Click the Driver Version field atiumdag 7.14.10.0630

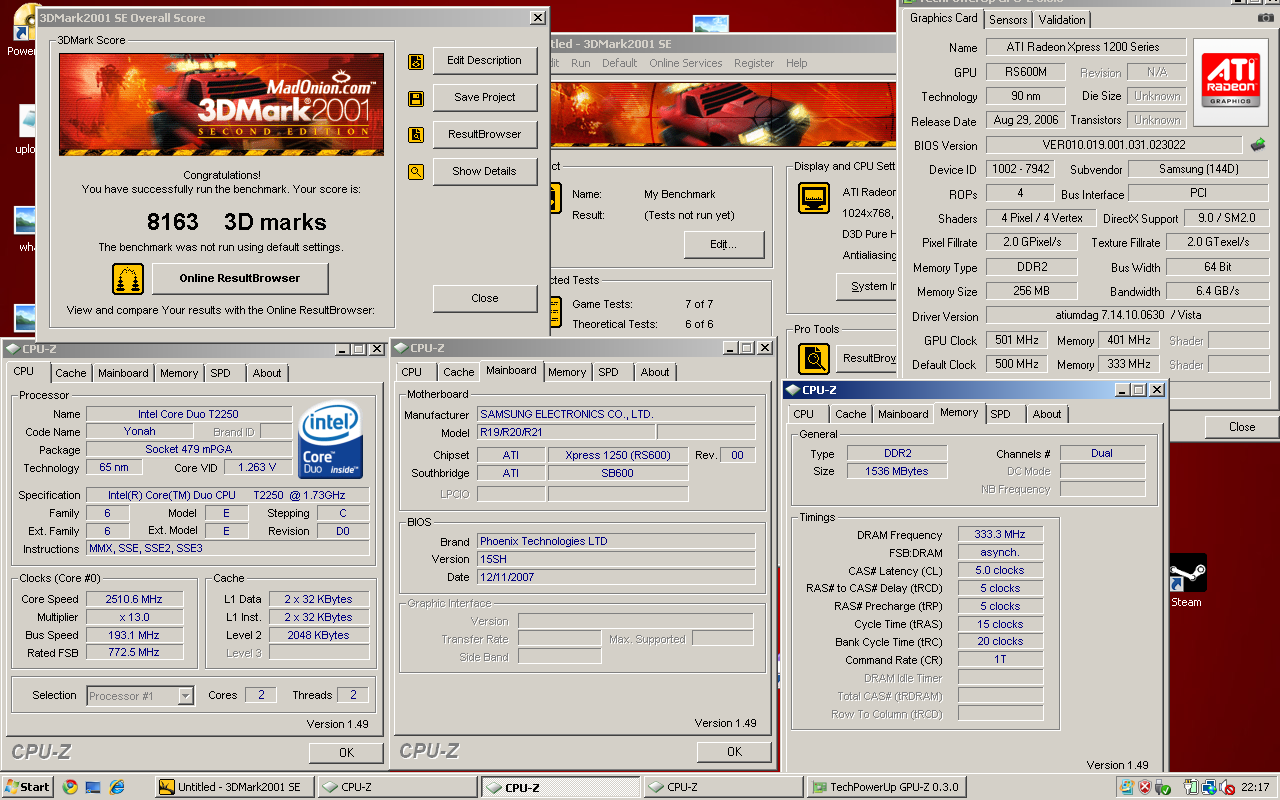[1128, 316]
